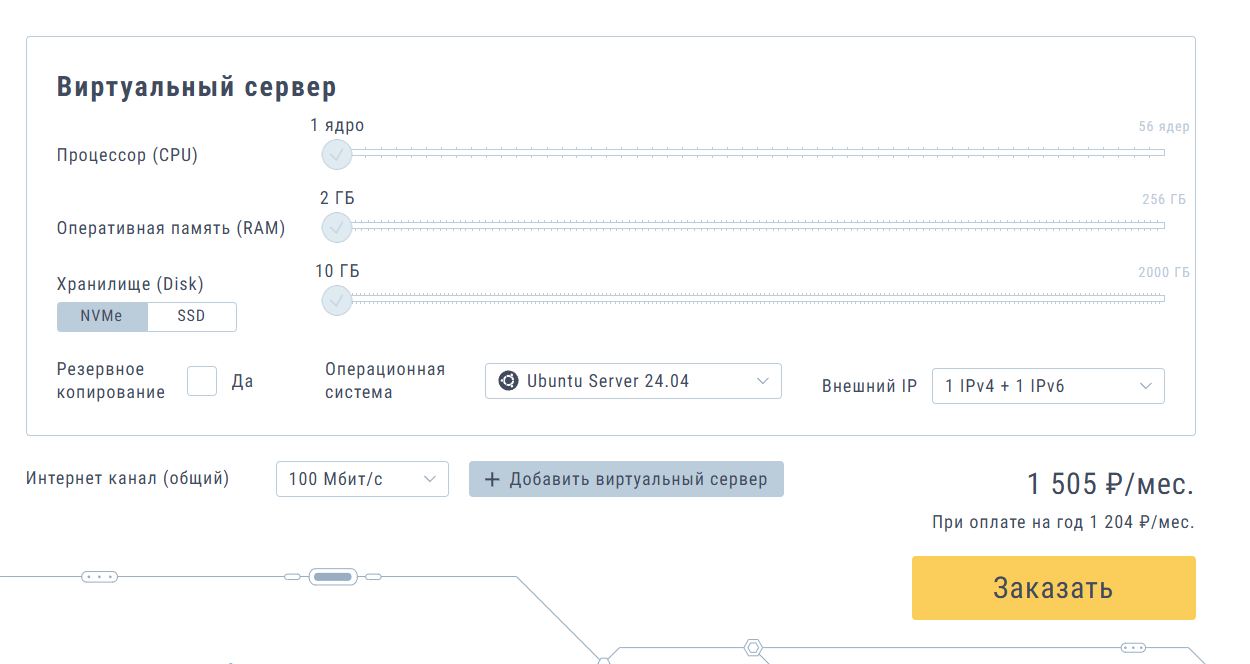The height and width of the screenshot is (664, 1250).
Task: Click the plus icon on Добавить виртуальный сервер
Action: (492, 479)
